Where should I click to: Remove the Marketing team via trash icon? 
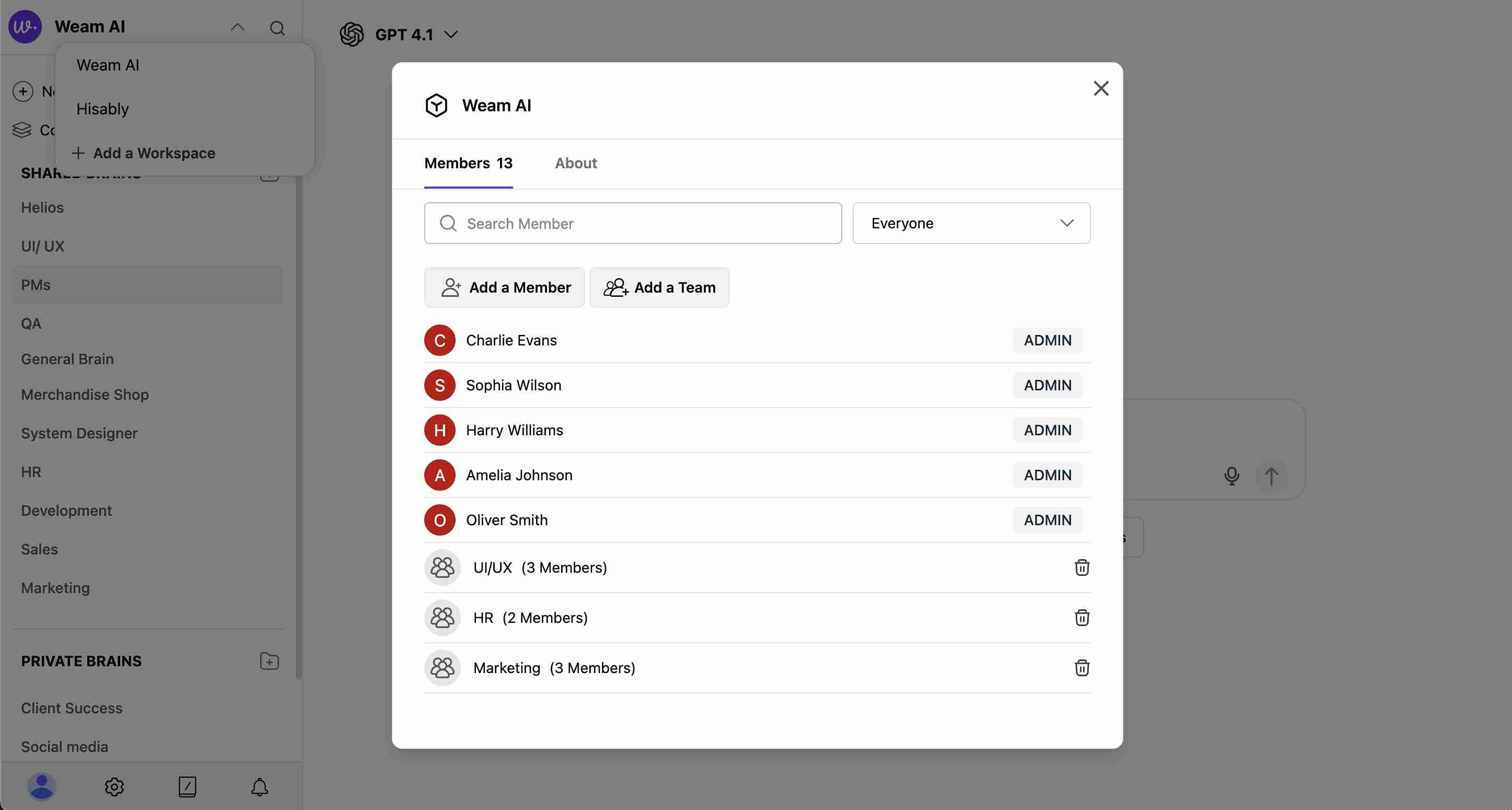(1081, 668)
